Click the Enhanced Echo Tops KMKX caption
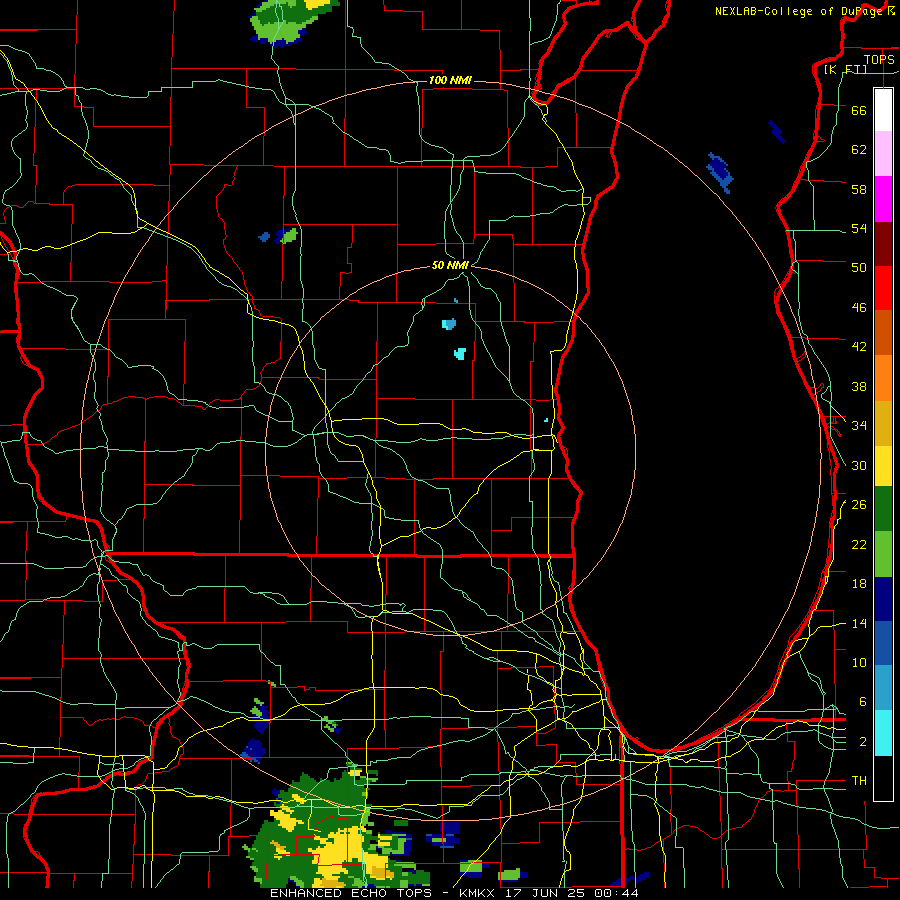 pyautogui.click(x=454, y=893)
